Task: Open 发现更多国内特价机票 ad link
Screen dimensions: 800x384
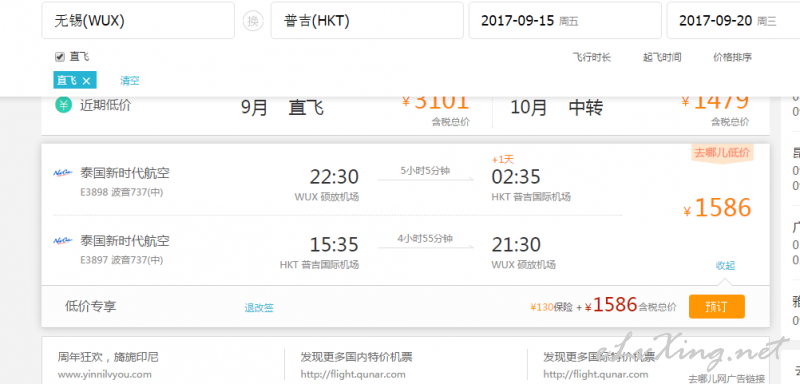Action: coord(356,357)
